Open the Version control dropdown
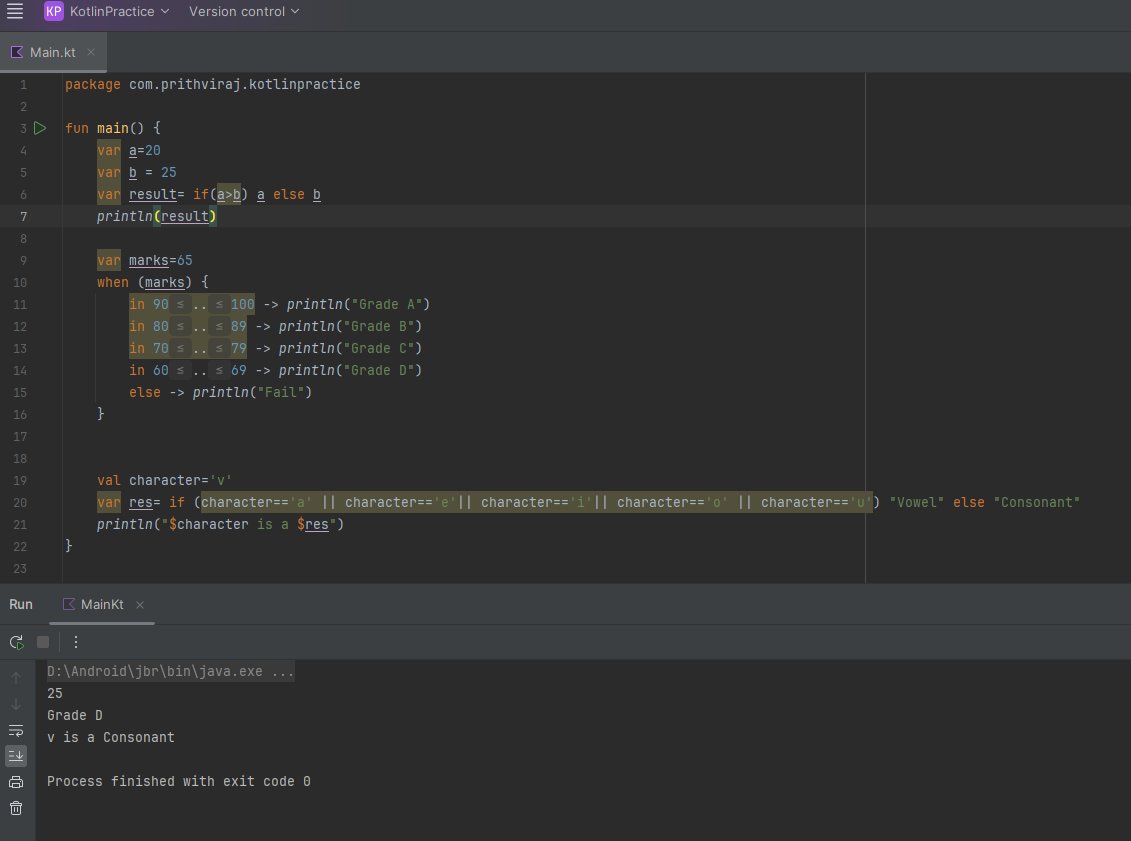 click(x=244, y=12)
